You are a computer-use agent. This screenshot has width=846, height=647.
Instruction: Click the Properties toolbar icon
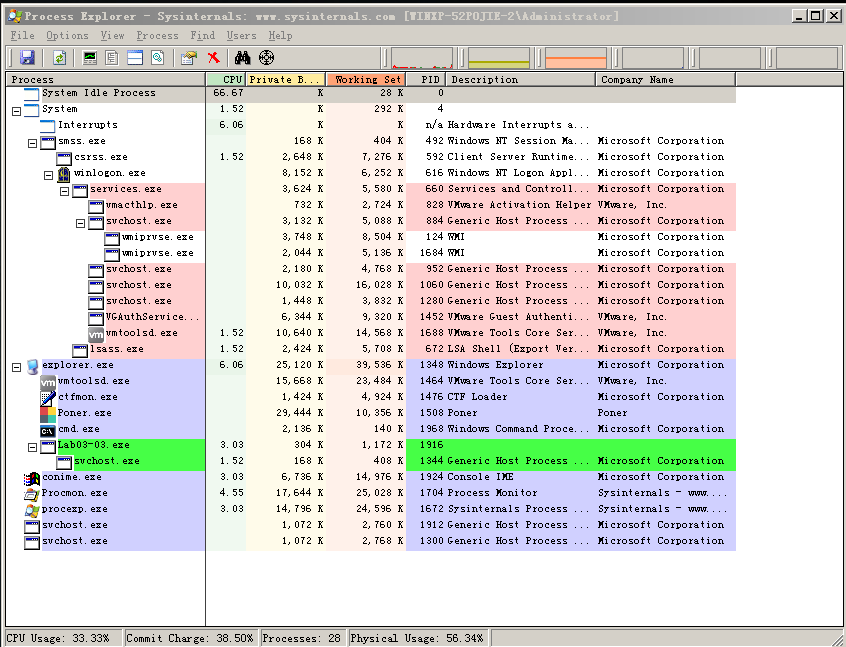[x=188, y=58]
